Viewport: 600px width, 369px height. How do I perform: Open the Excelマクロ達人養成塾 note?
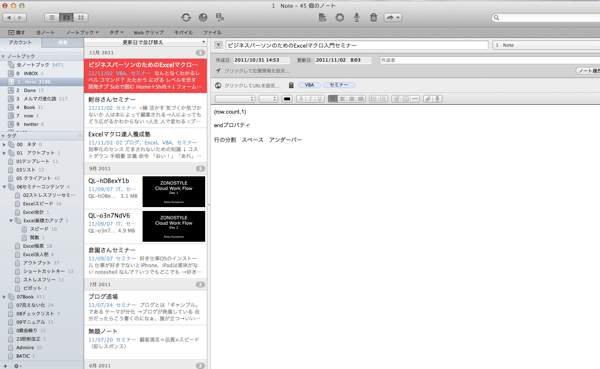[x=145, y=145]
